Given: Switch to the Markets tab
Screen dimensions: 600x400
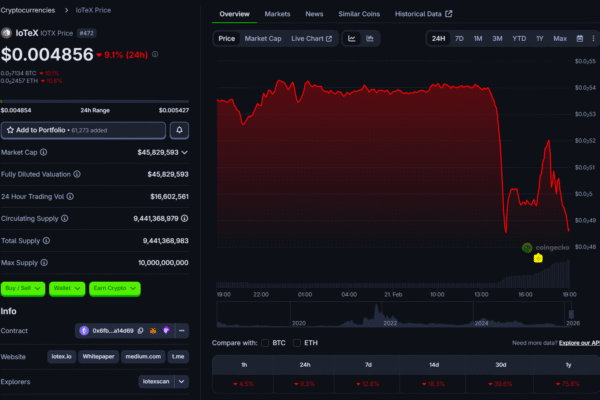Looking at the screenshot, I should click(x=277, y=14).
